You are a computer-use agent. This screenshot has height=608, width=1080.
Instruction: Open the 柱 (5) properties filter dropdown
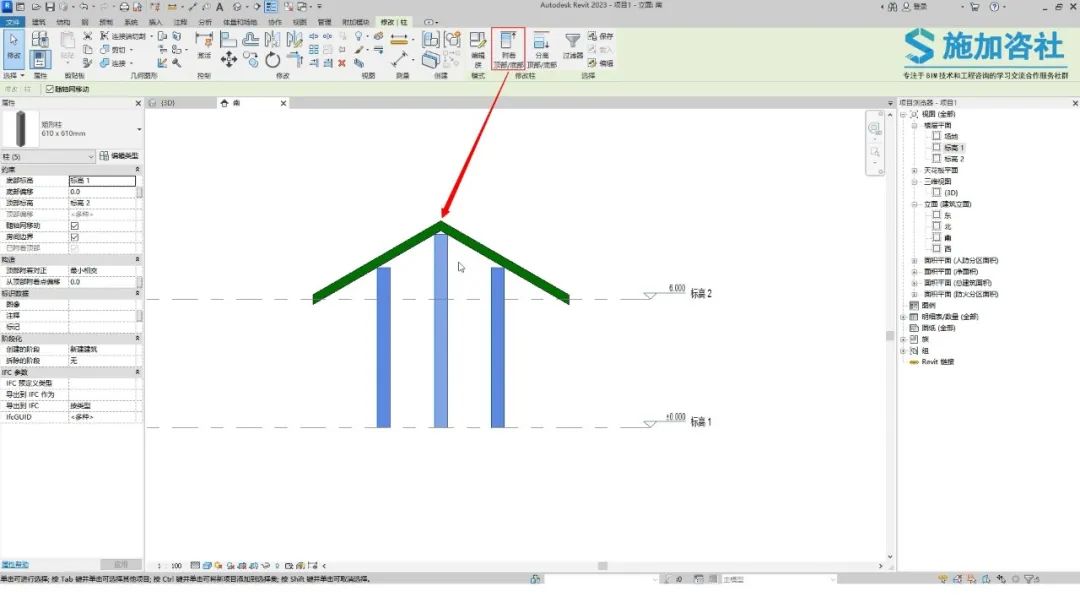tap(48, 157)
